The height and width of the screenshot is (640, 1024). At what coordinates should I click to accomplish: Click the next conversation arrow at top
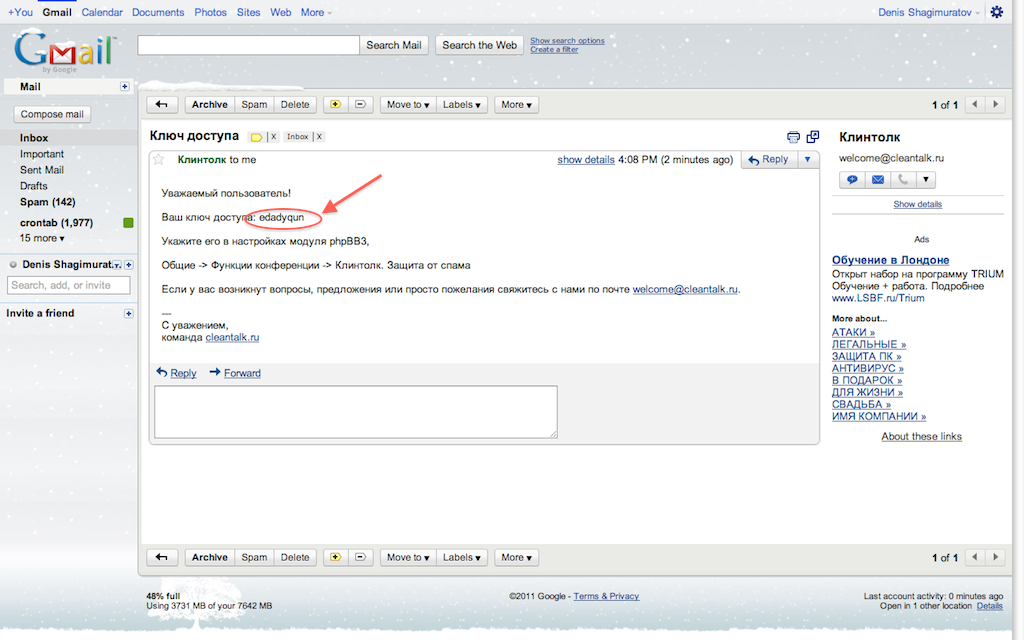(x=996, y=105)
